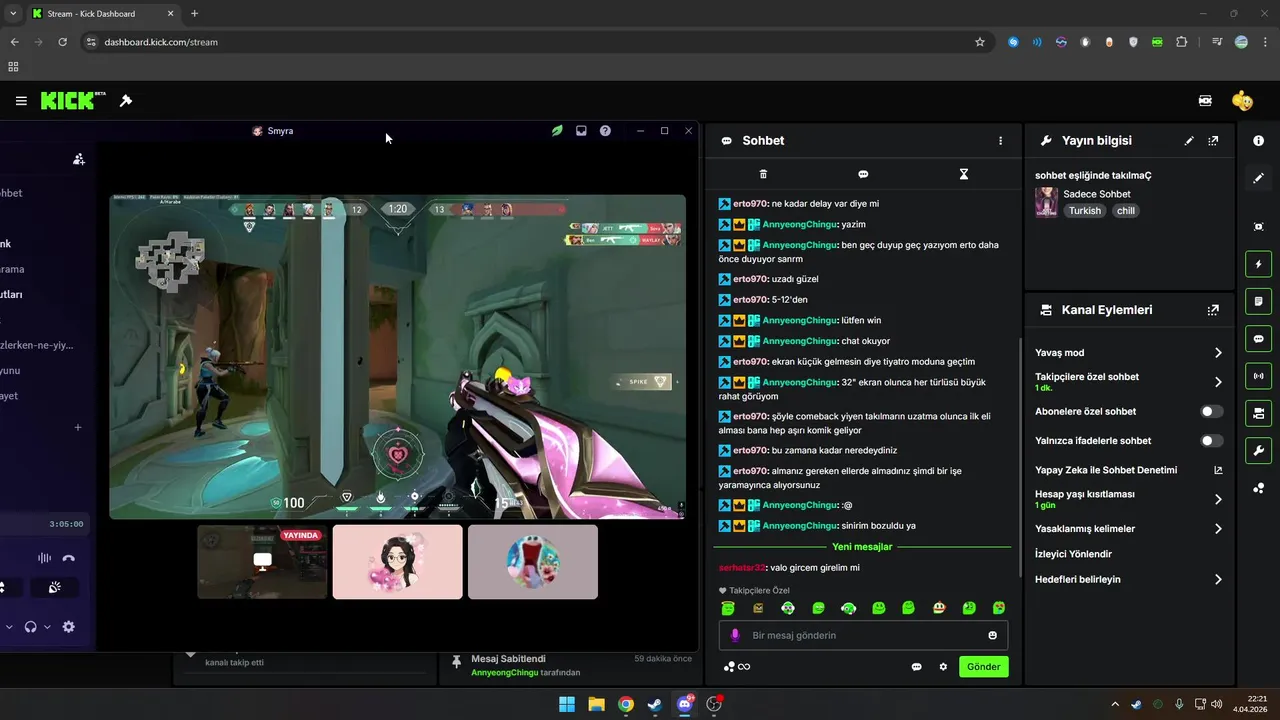Open the info icon in right sidebar
Viewport: 1280px width, 720px height.
click(1258, 141)
